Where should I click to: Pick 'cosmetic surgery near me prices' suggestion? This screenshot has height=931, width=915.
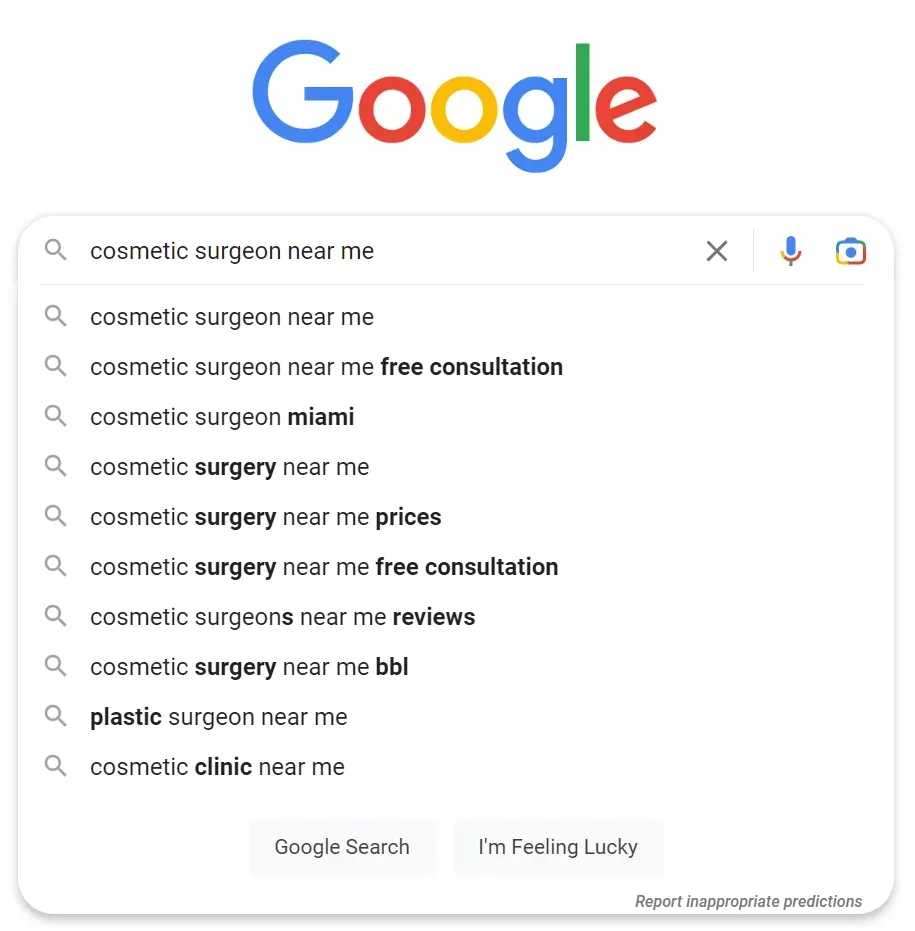tap(266, 517)
